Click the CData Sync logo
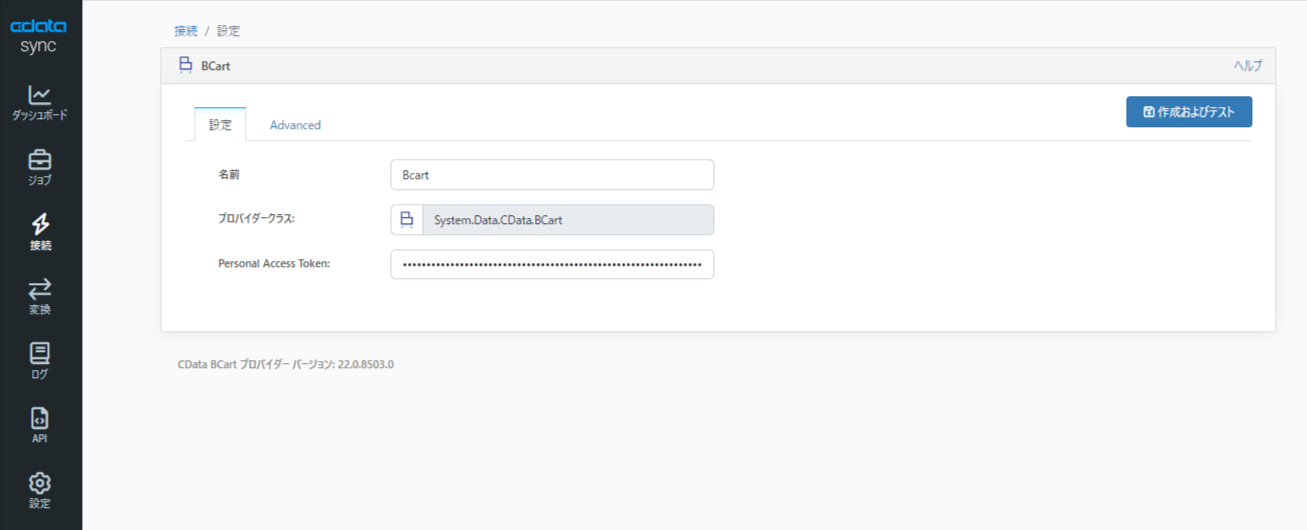Viewport: 1307px width, 530px height. click(x=39, y=36)
